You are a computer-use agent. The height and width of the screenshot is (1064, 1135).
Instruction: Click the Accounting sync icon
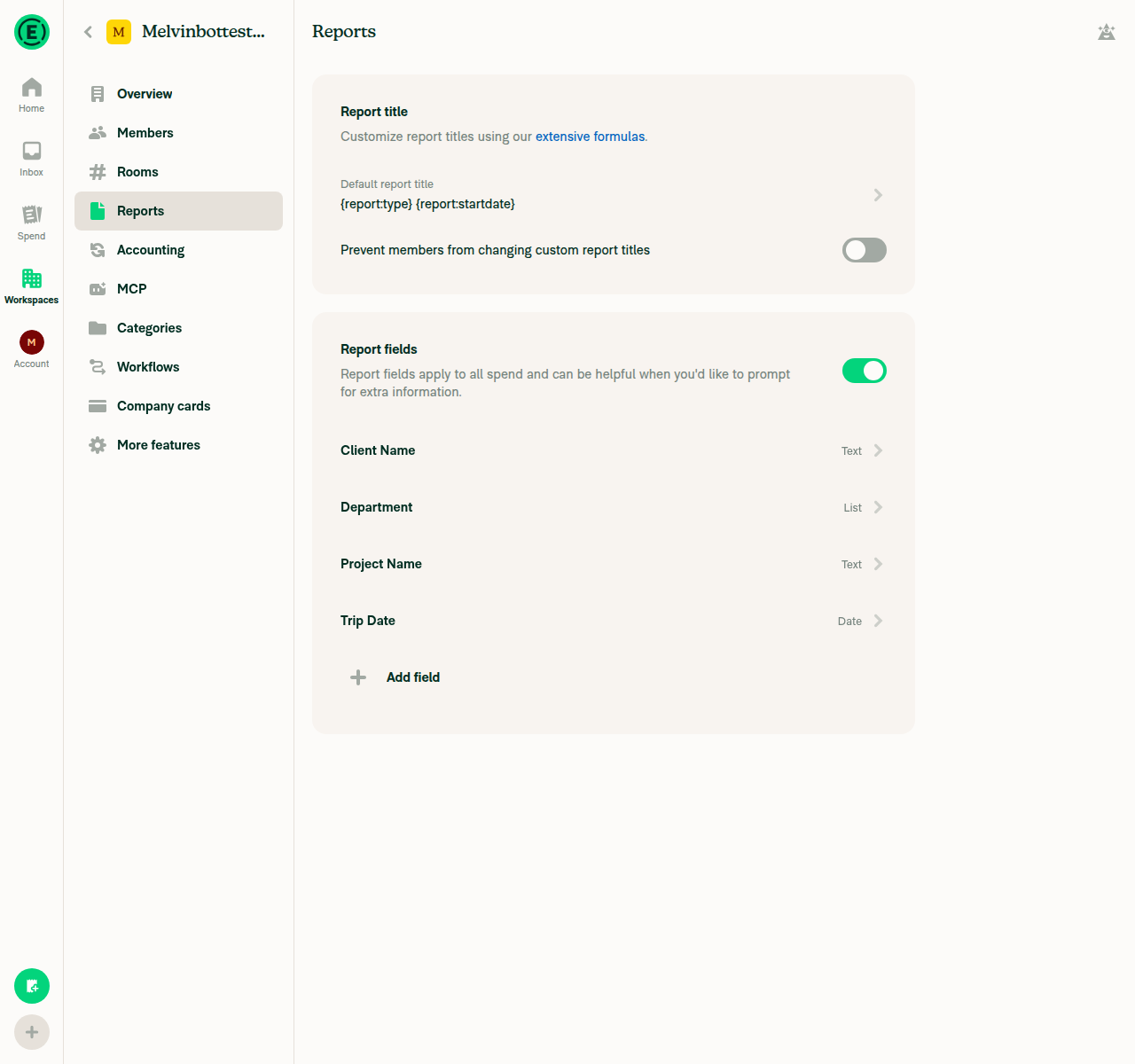click(x=98, y=250)
